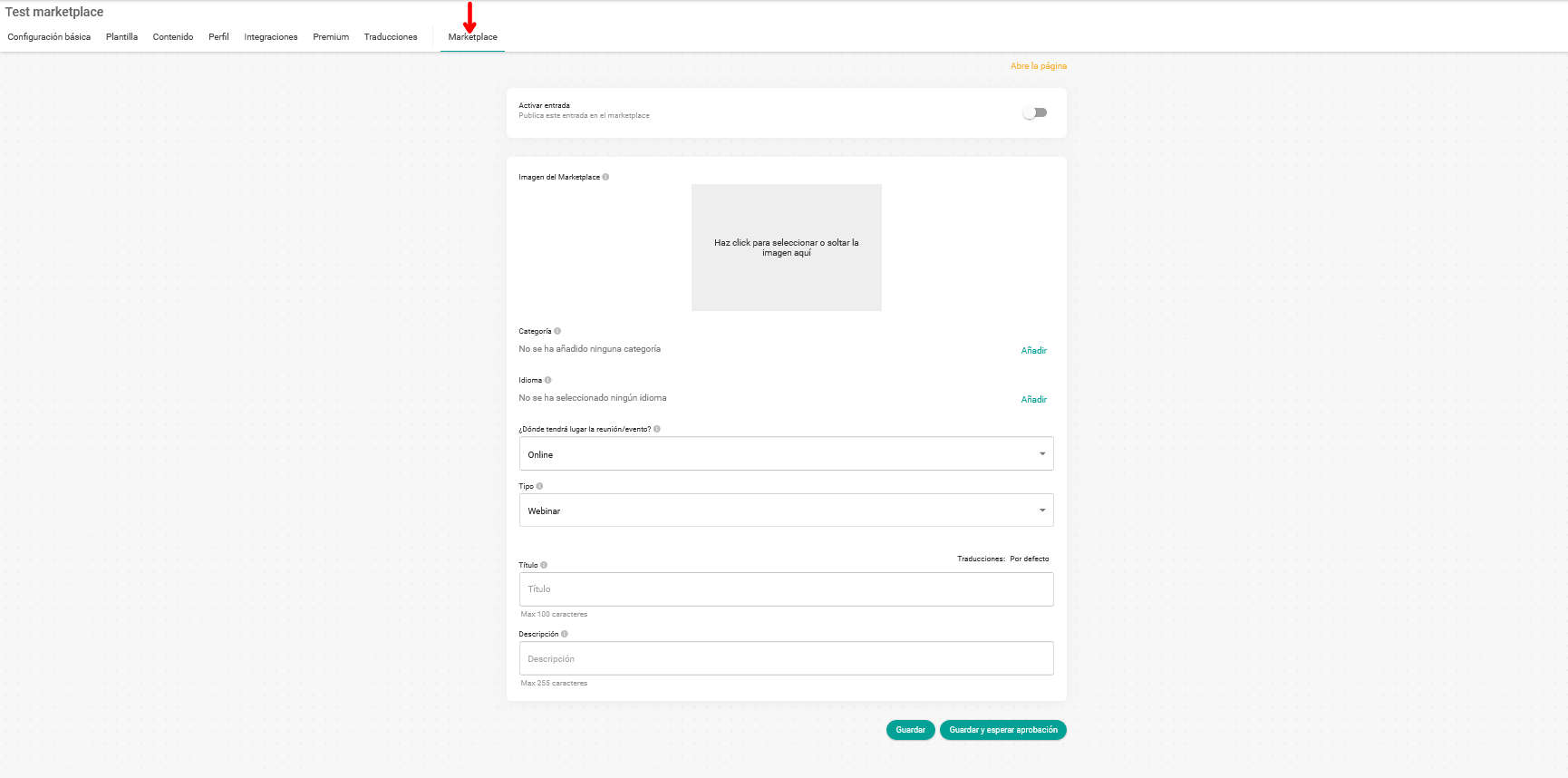Click info icon next to Imagen del Marketplace

[605, 177]
